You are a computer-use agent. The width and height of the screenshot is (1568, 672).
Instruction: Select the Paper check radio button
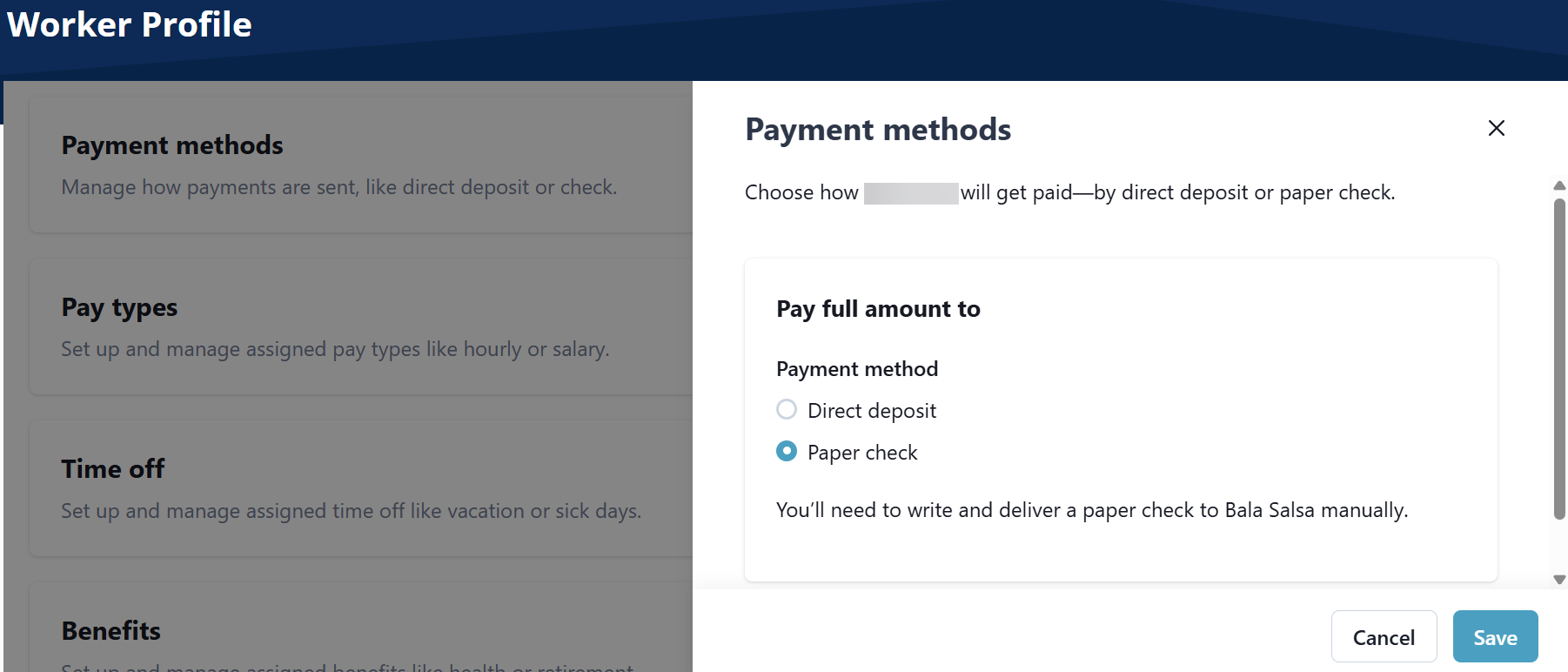(x=787, y=451)
